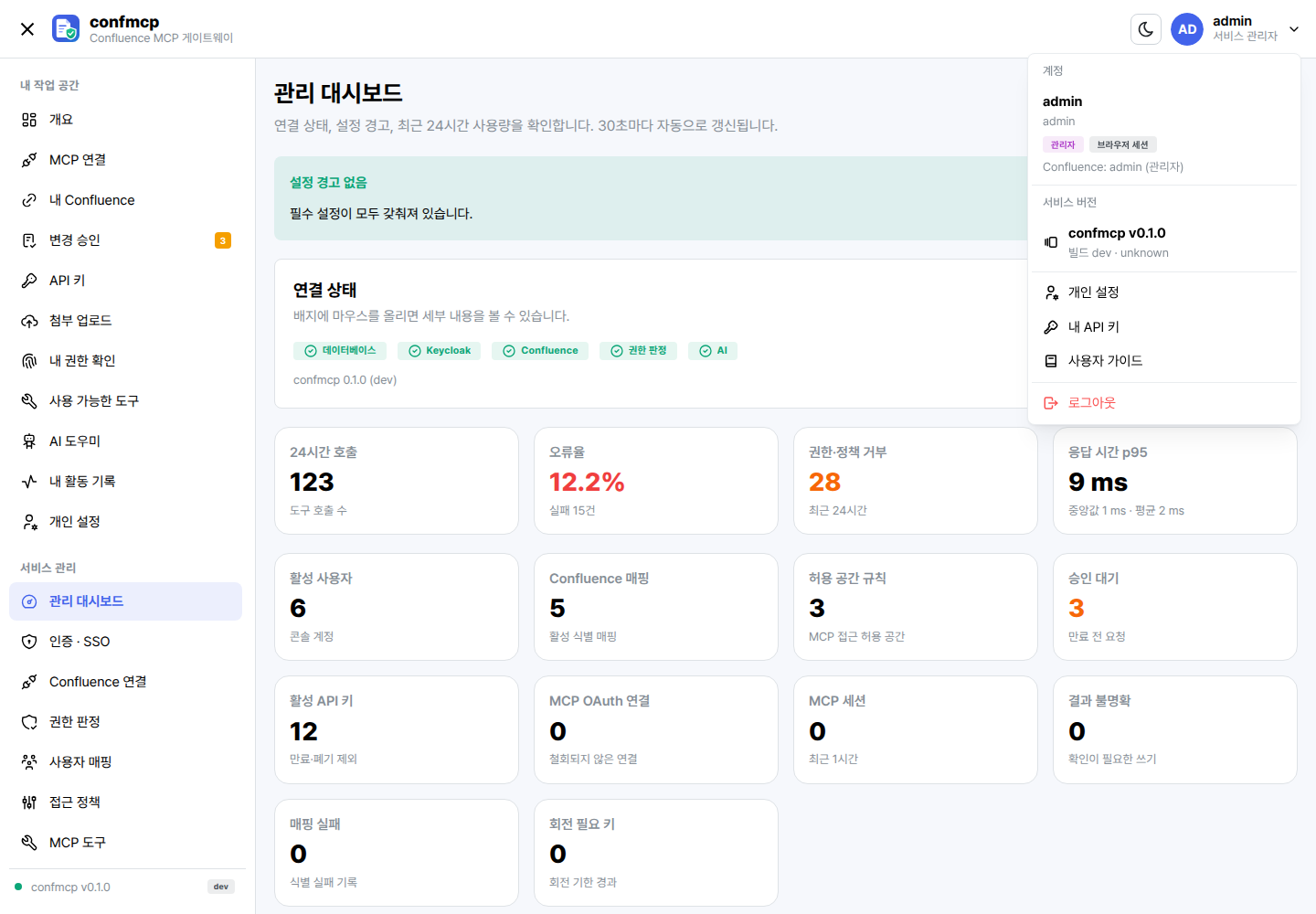Open 내 API 키 in account dropdown

tap(1164, 327)
